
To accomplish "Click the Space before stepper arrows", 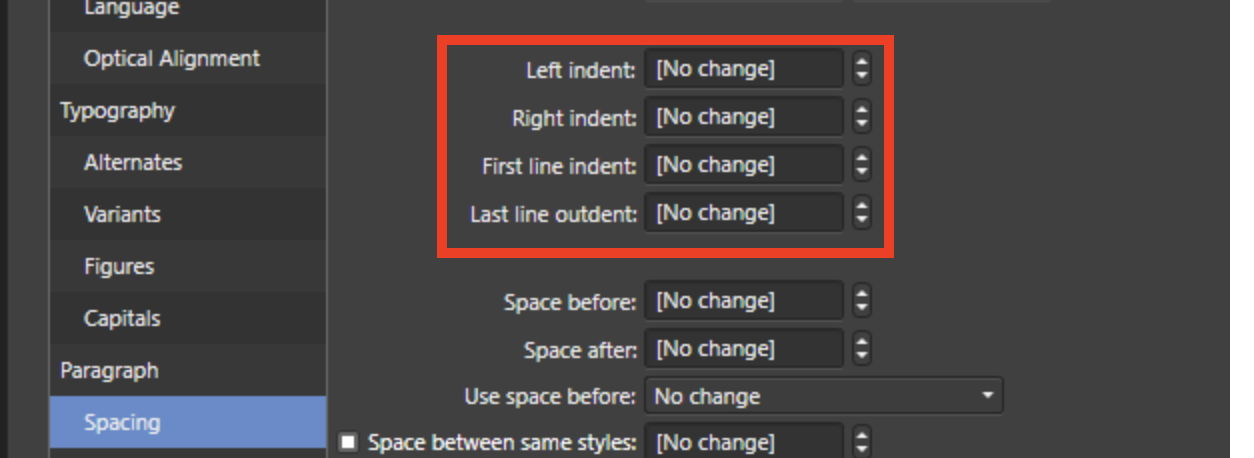I will 861,301.
